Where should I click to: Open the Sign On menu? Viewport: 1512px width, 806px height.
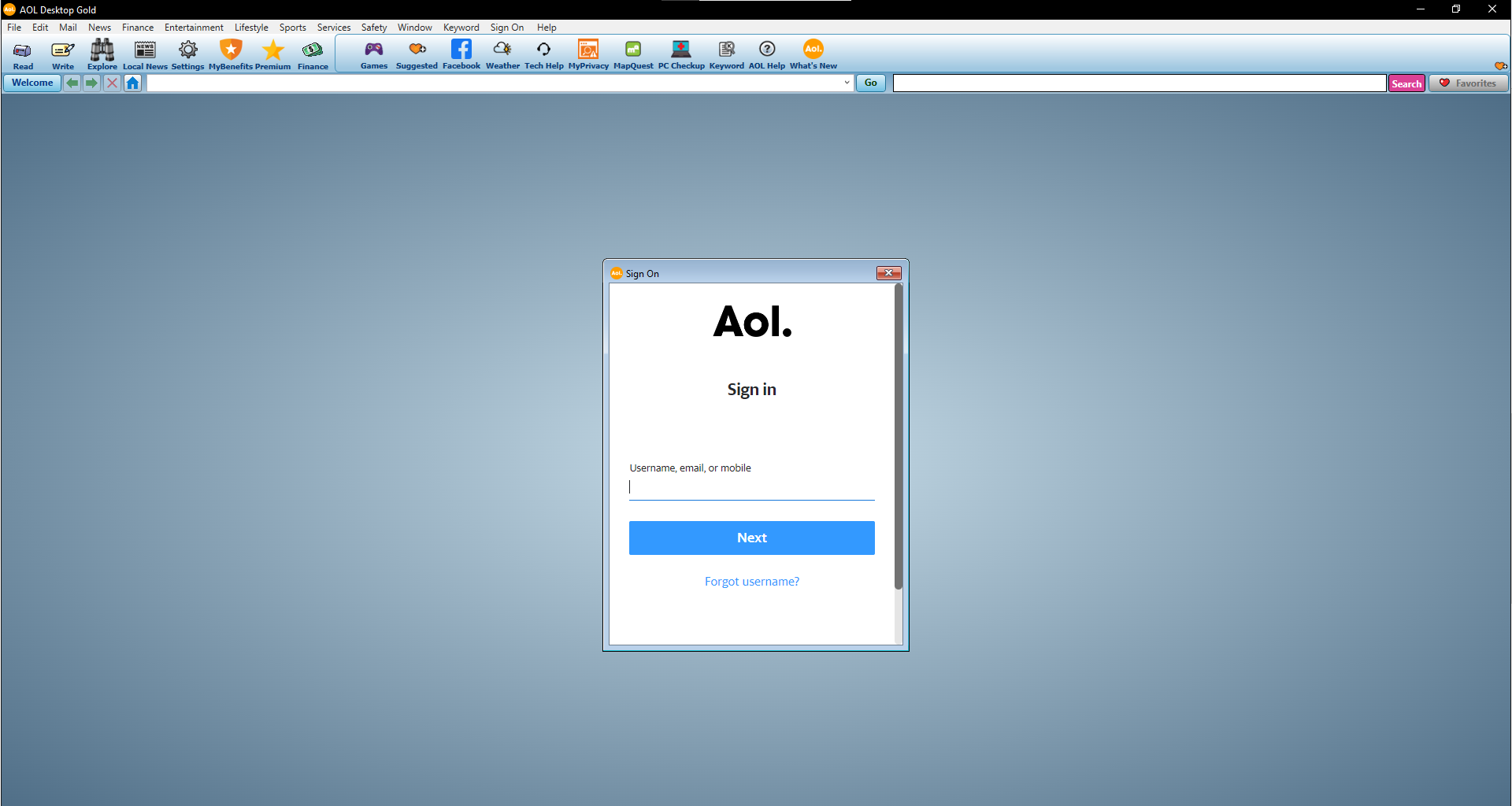[x=507, y=27]
